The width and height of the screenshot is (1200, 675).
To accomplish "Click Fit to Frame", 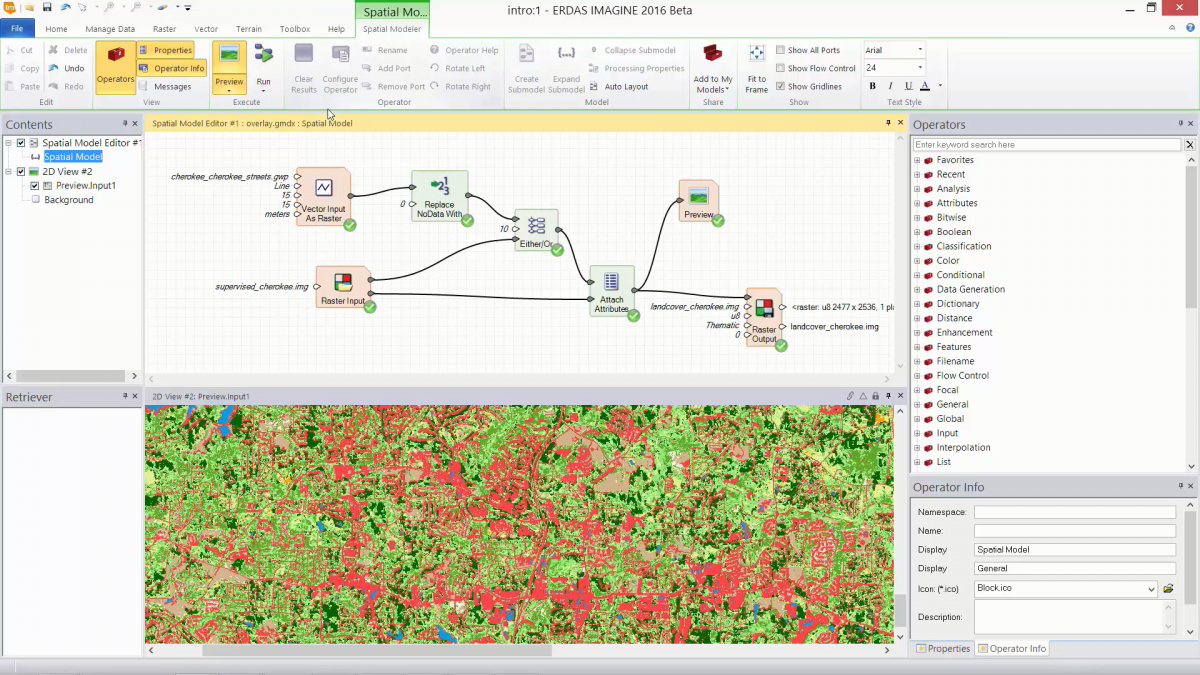I will (756, 67).
